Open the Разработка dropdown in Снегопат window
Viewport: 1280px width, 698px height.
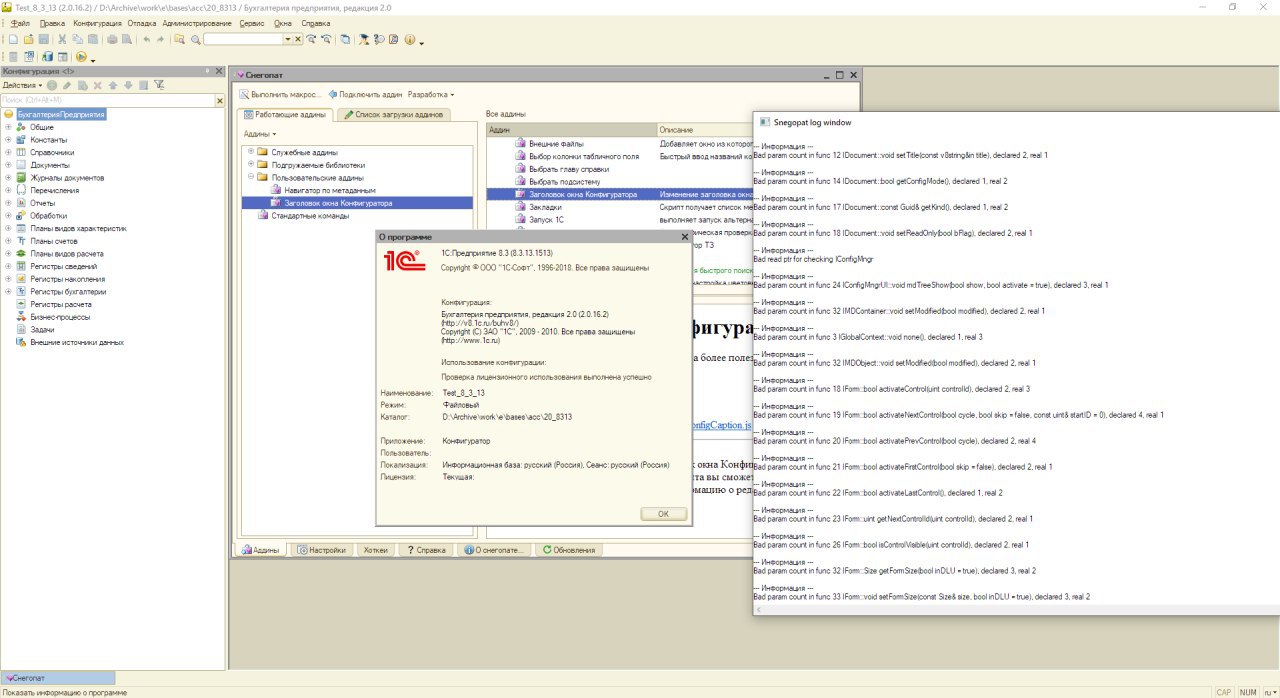tap(431, 94)
